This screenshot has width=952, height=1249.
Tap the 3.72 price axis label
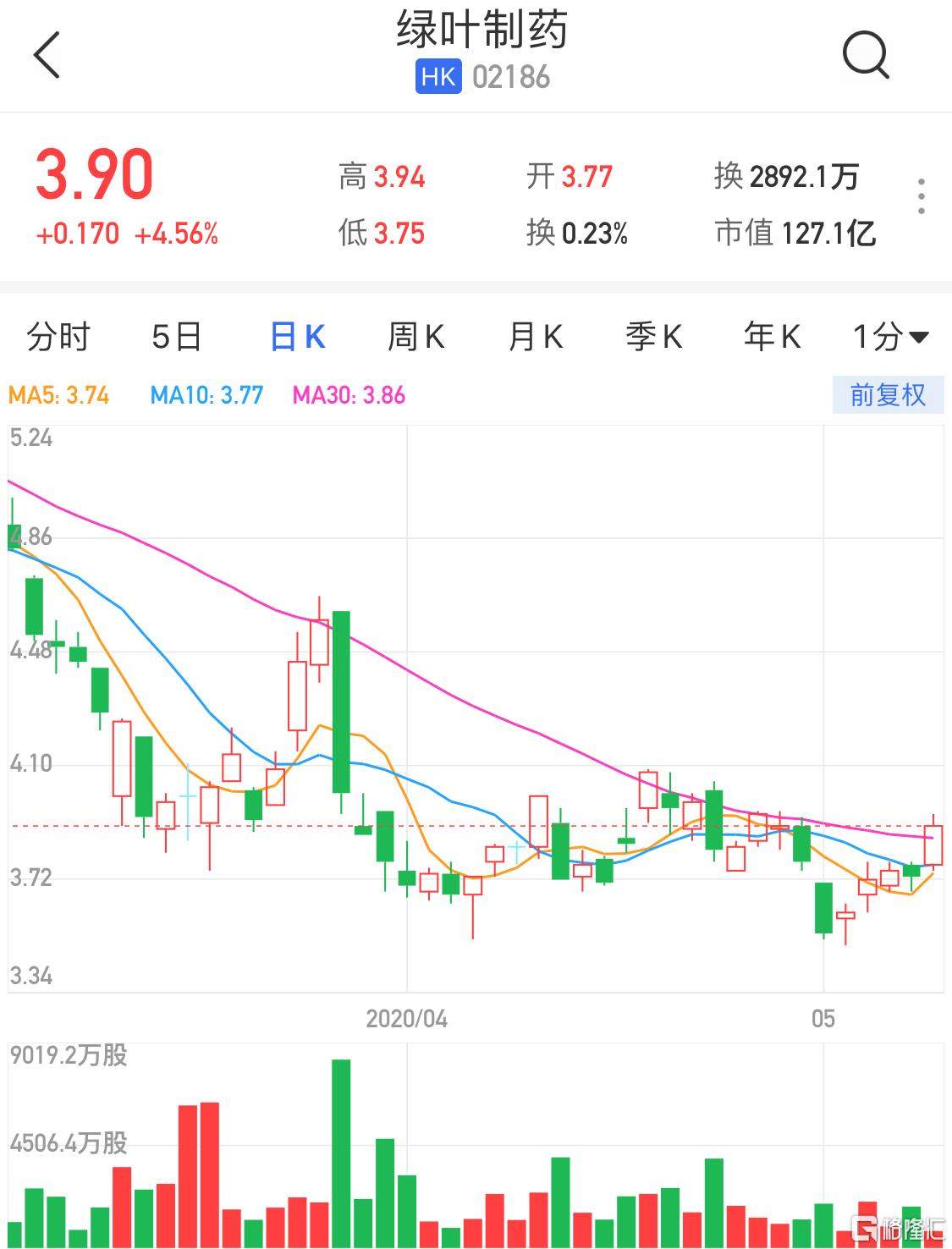pos(31,877)
